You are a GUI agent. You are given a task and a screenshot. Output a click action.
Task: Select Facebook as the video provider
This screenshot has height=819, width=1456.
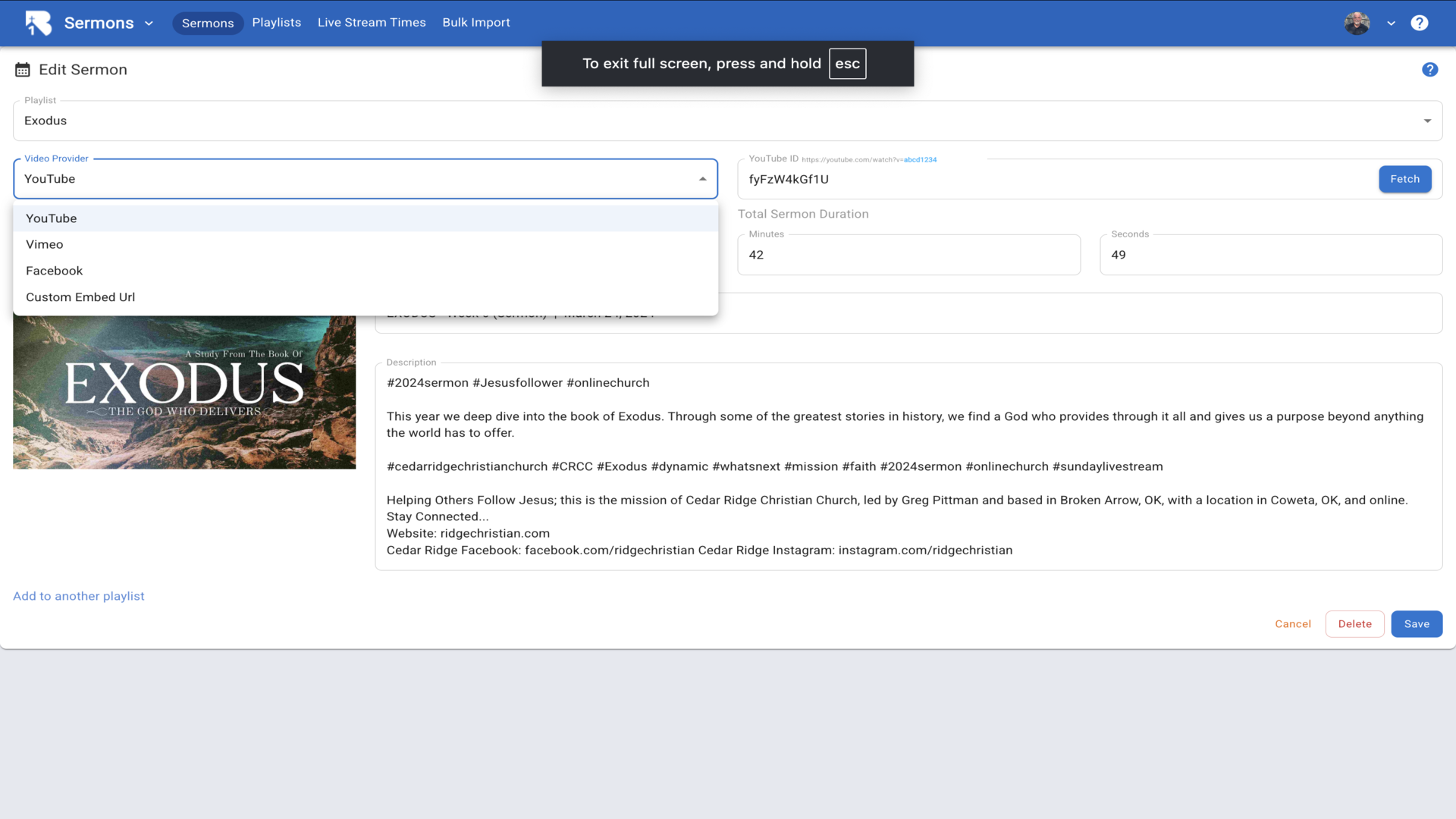(54, 271)
